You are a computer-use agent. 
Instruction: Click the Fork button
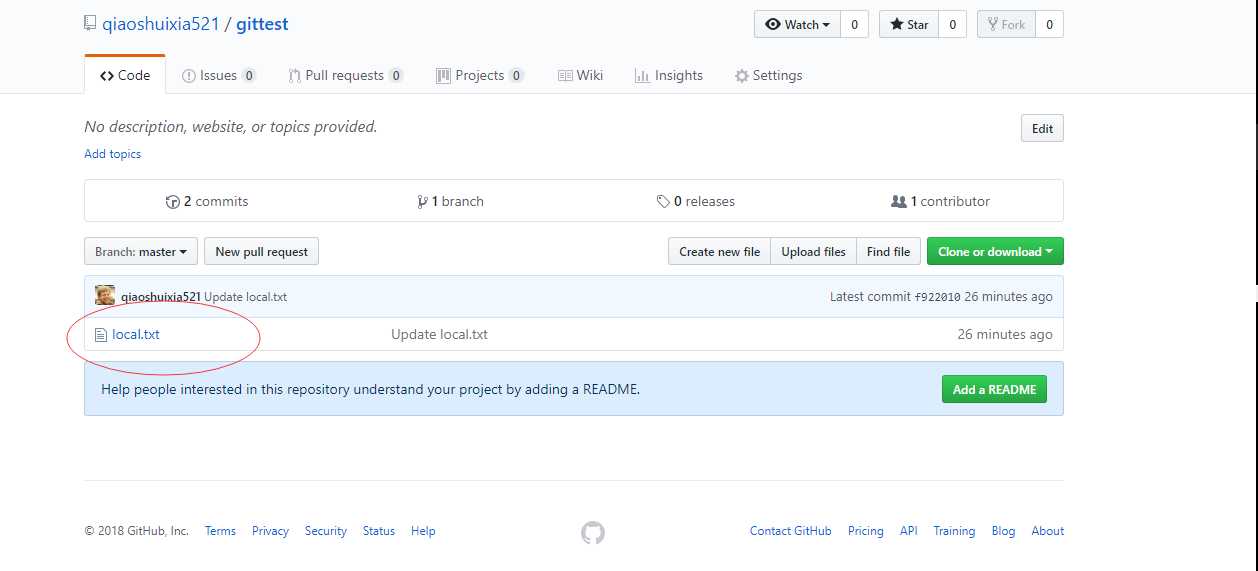tap(1006, 25)
